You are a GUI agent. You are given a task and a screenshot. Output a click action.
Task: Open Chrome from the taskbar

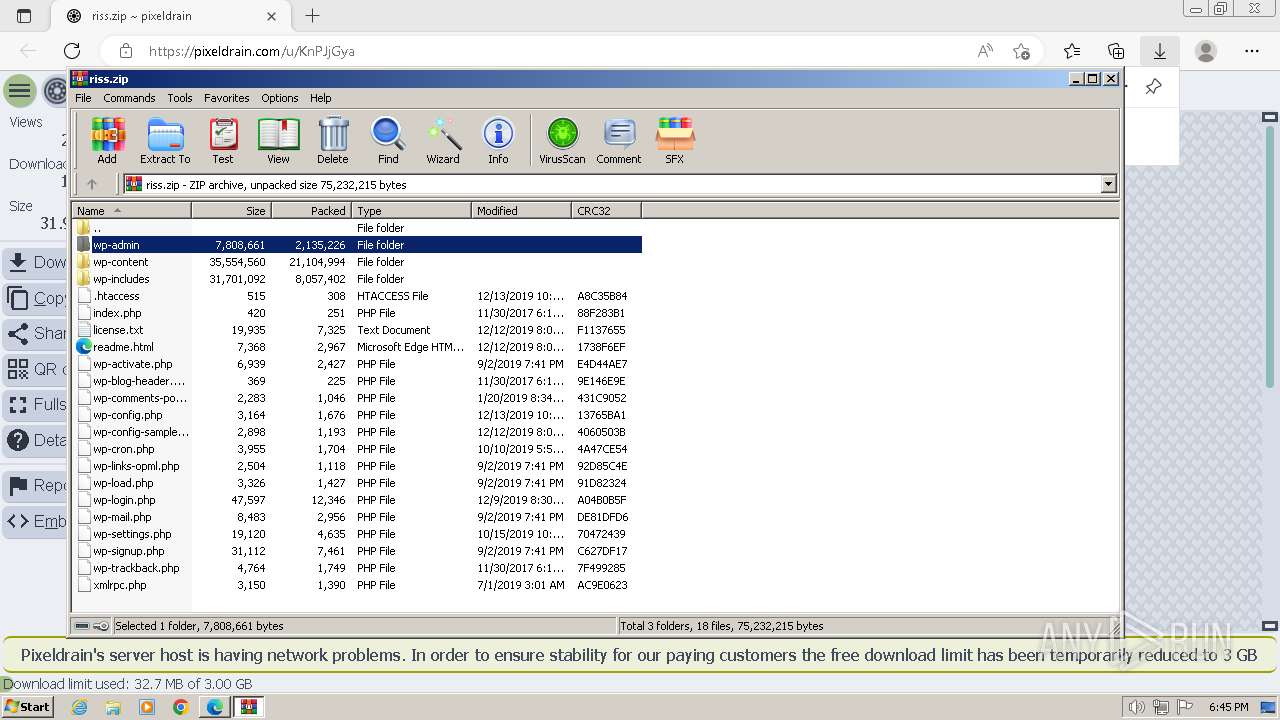tap(181, 707)
